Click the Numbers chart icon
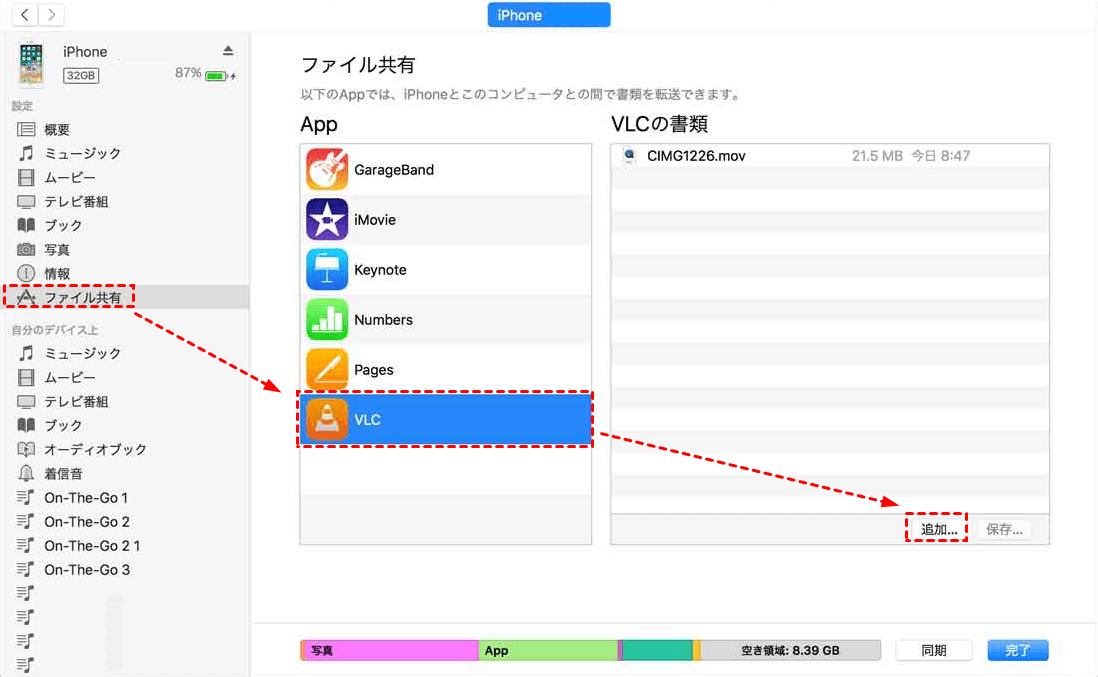This screenshot has width=1098, height=677. [326, 319]
